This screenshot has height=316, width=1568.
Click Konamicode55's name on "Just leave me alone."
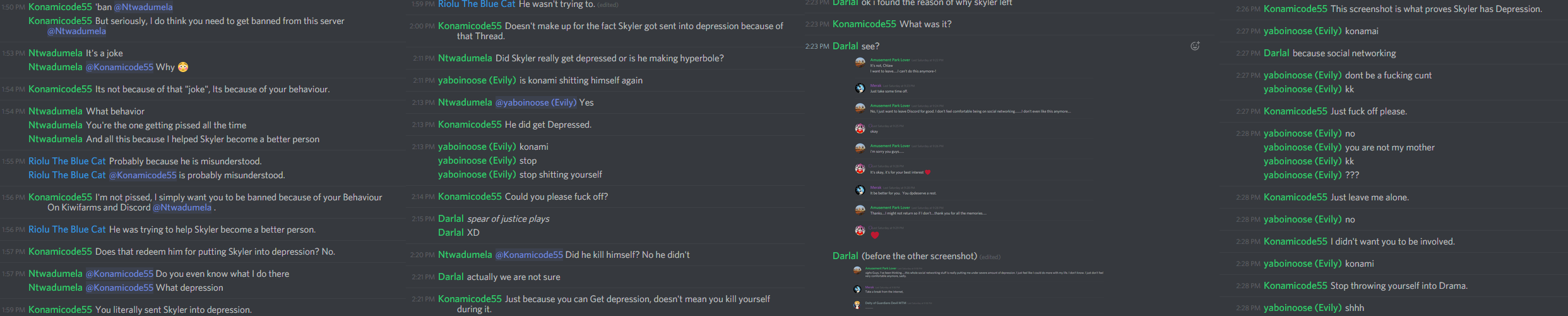(1295, 197)
